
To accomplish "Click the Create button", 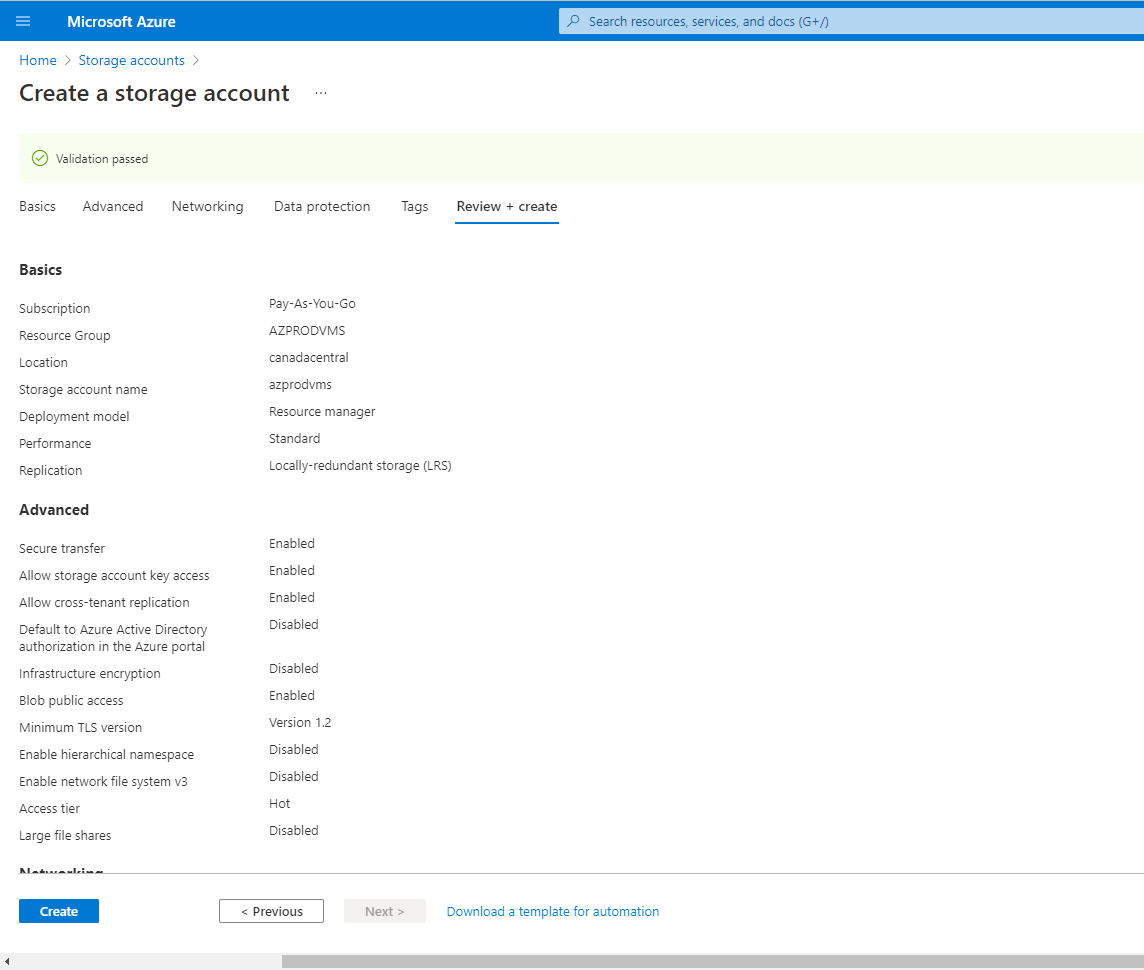I will pos(59,911).
